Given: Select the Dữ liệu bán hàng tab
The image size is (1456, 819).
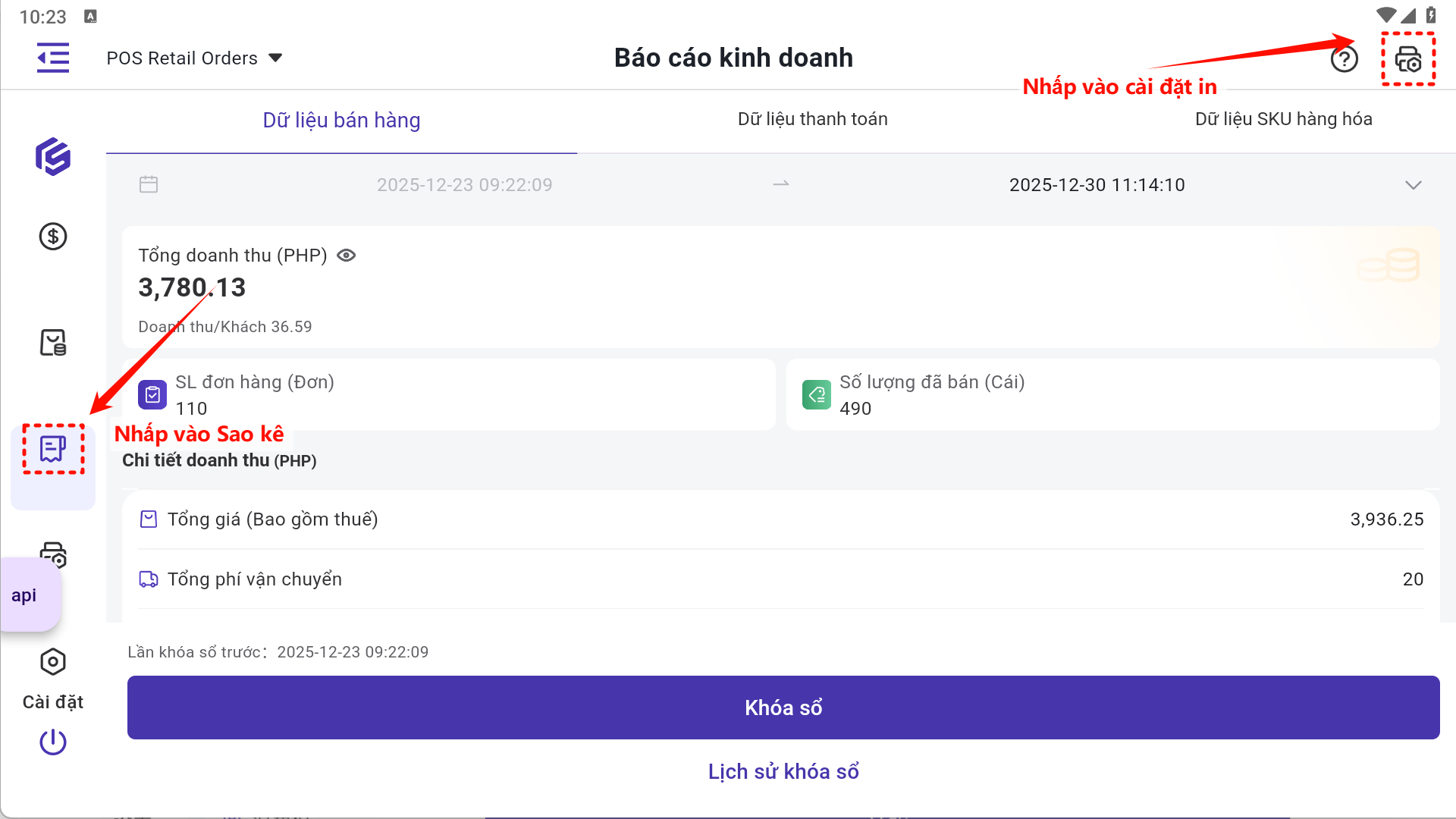Looking at the screenshot, I should pyautogui.click(x=341, y=121).
